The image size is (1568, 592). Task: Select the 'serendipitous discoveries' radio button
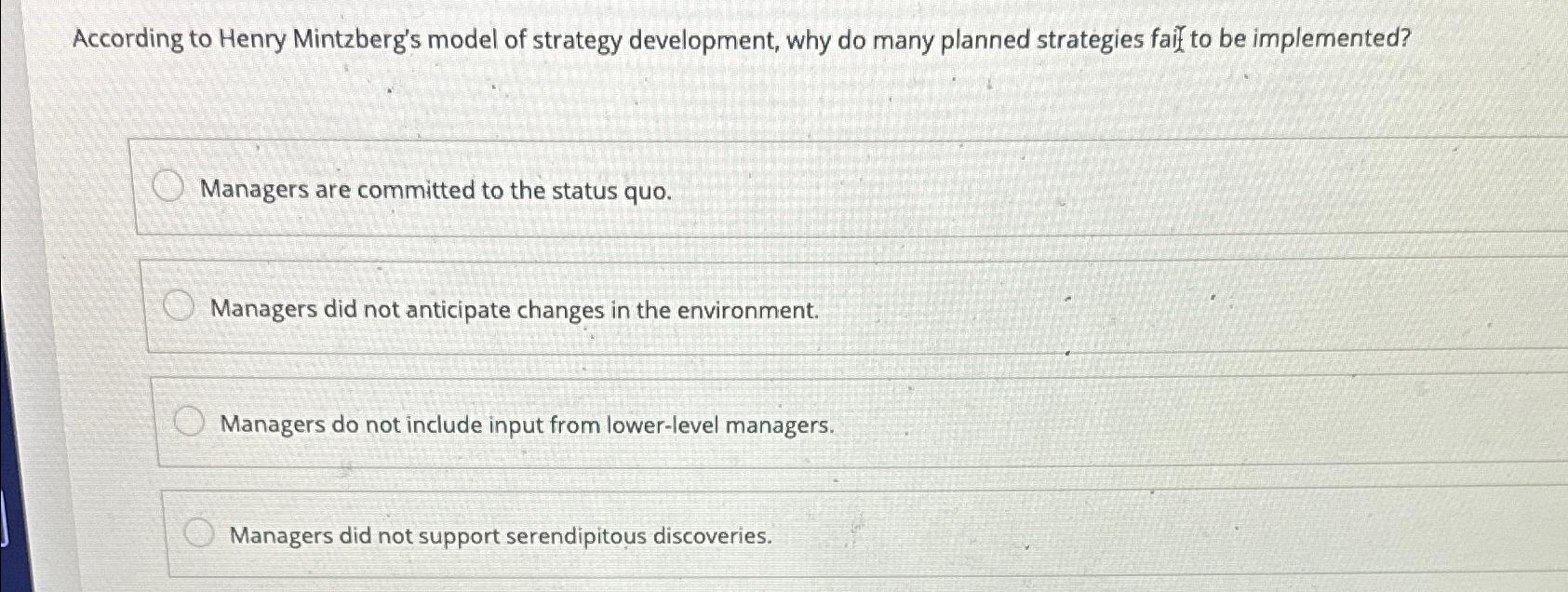pos(199,531)
